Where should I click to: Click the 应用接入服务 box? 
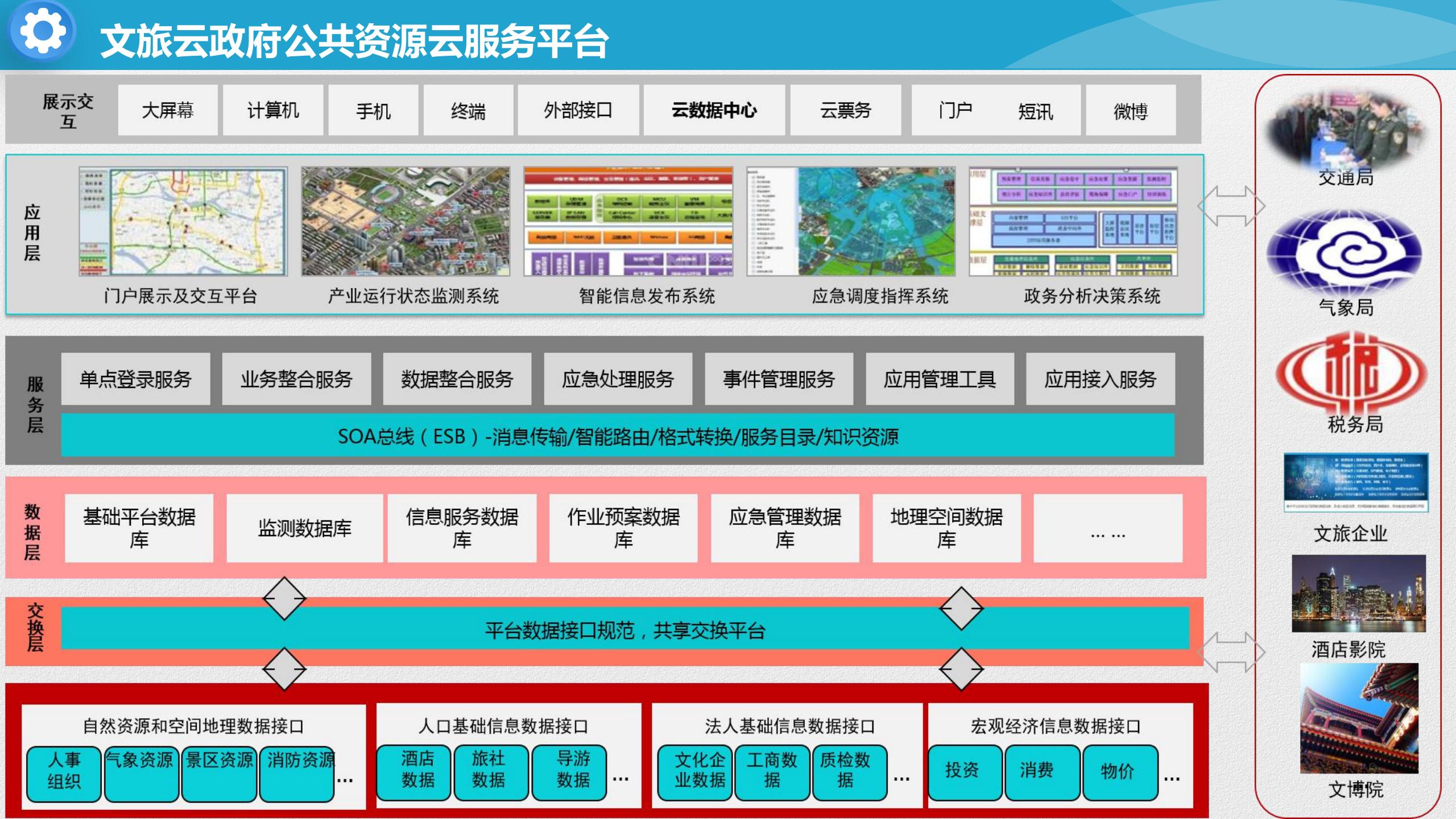pyautogui.click(x=1100, y=379)
